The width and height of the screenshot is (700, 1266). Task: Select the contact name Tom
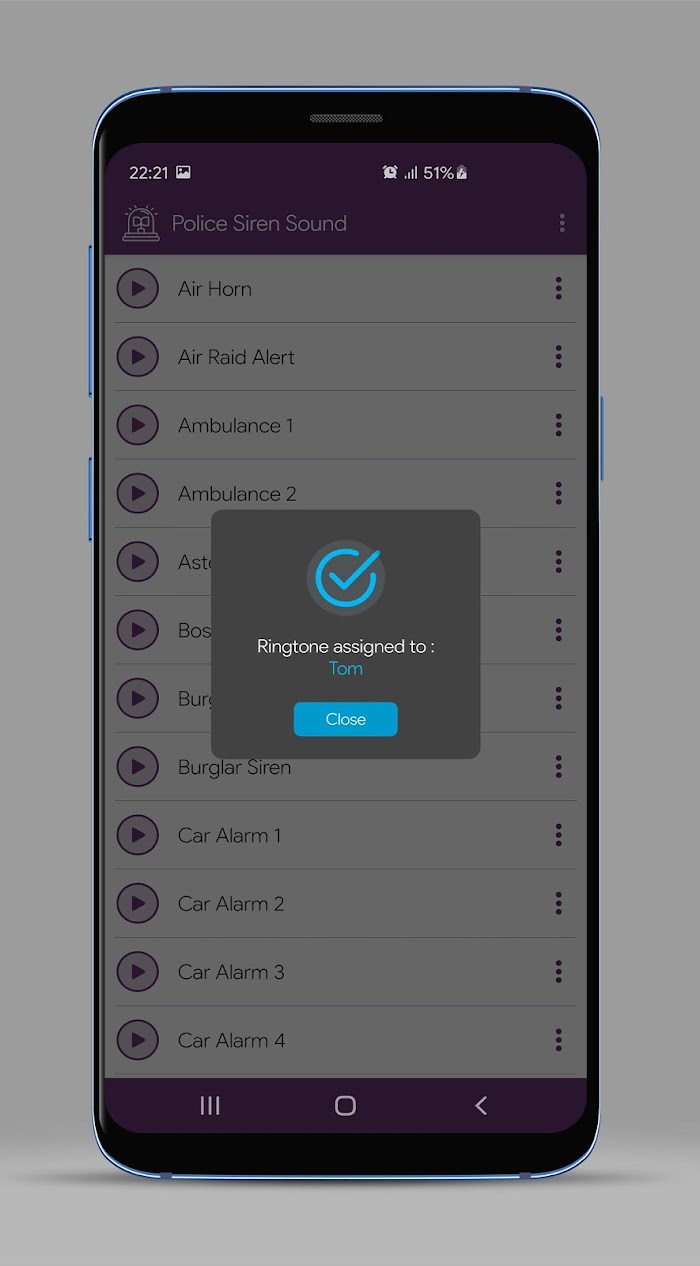click(x=346, y=668)
